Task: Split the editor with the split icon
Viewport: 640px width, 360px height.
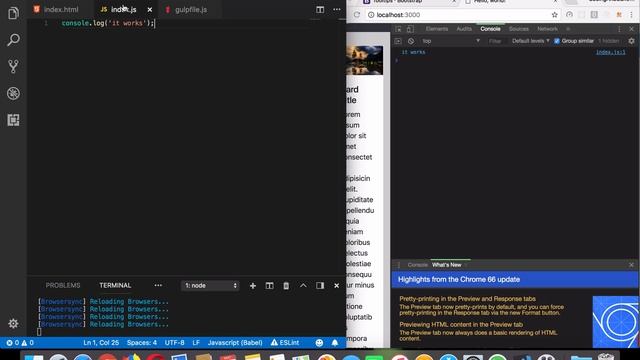Action: click(x=320, y=9)
